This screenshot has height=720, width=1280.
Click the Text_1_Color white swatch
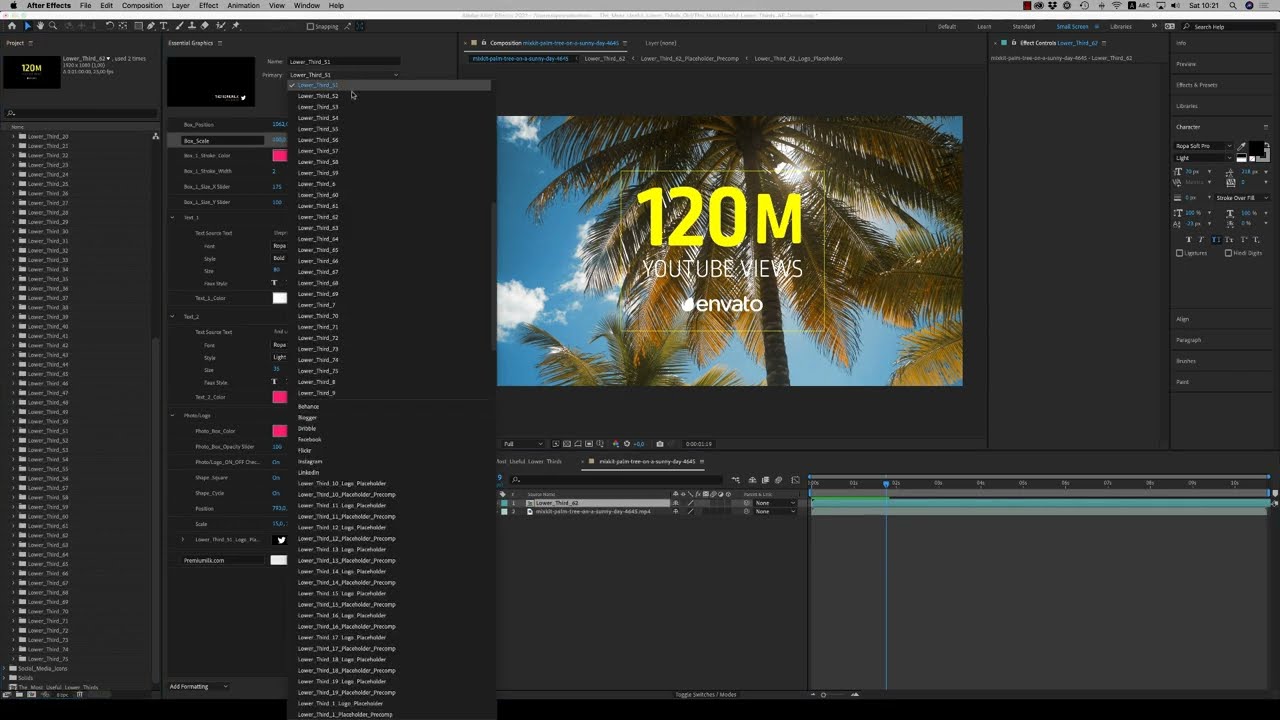[280, 298]
